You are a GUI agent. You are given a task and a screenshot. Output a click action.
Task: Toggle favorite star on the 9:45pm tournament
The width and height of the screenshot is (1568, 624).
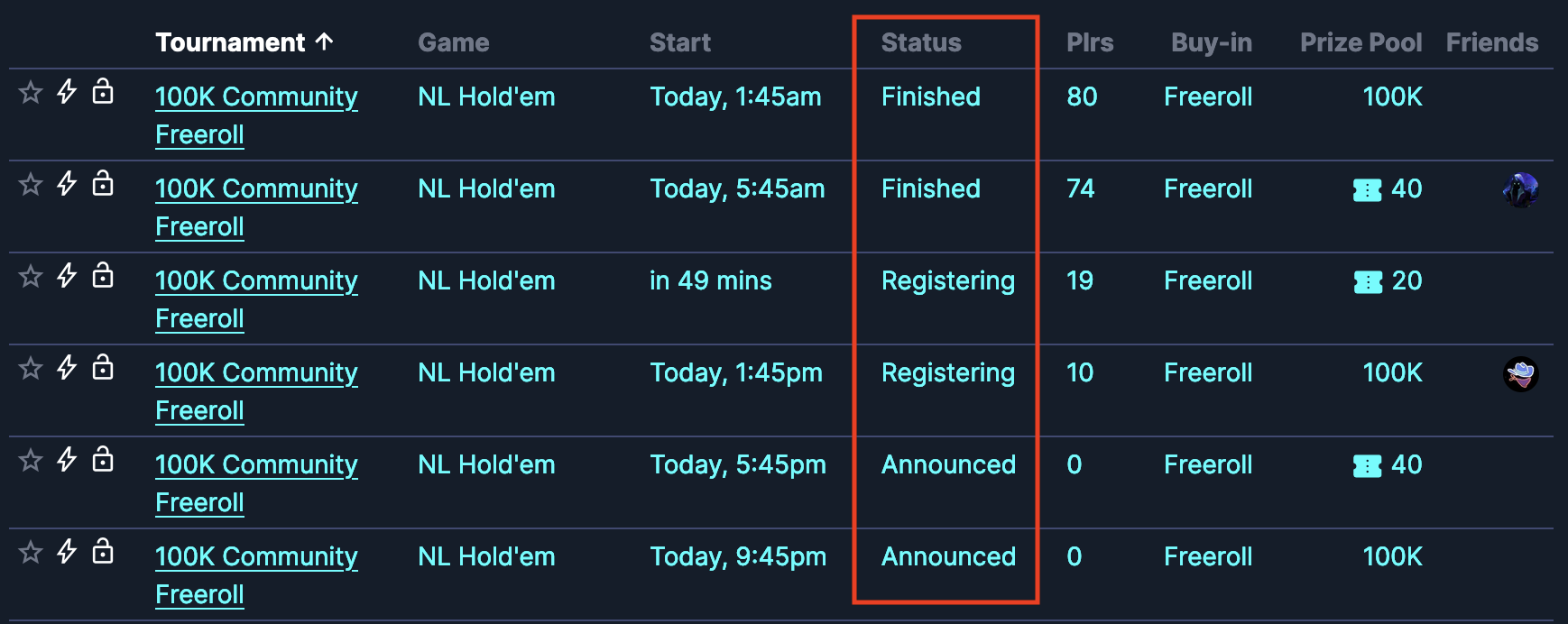[31, 552]
